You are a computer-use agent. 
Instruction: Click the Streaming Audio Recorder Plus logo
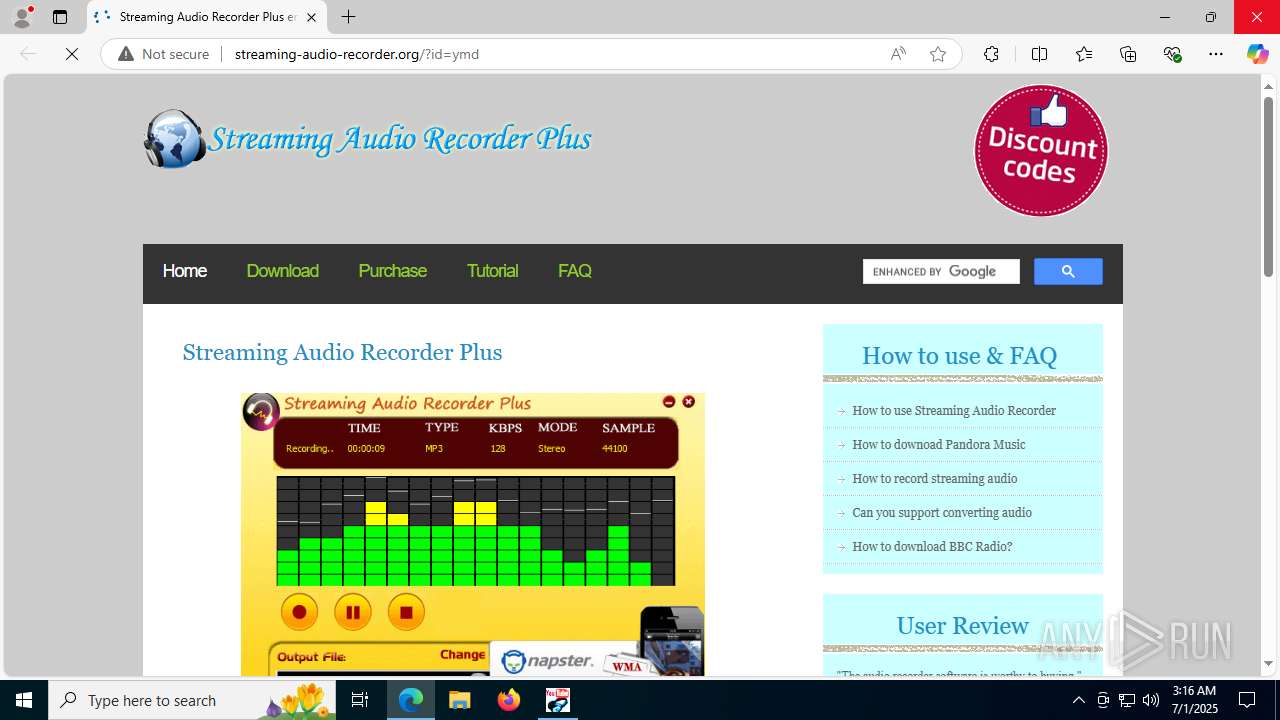click(367, 139)
